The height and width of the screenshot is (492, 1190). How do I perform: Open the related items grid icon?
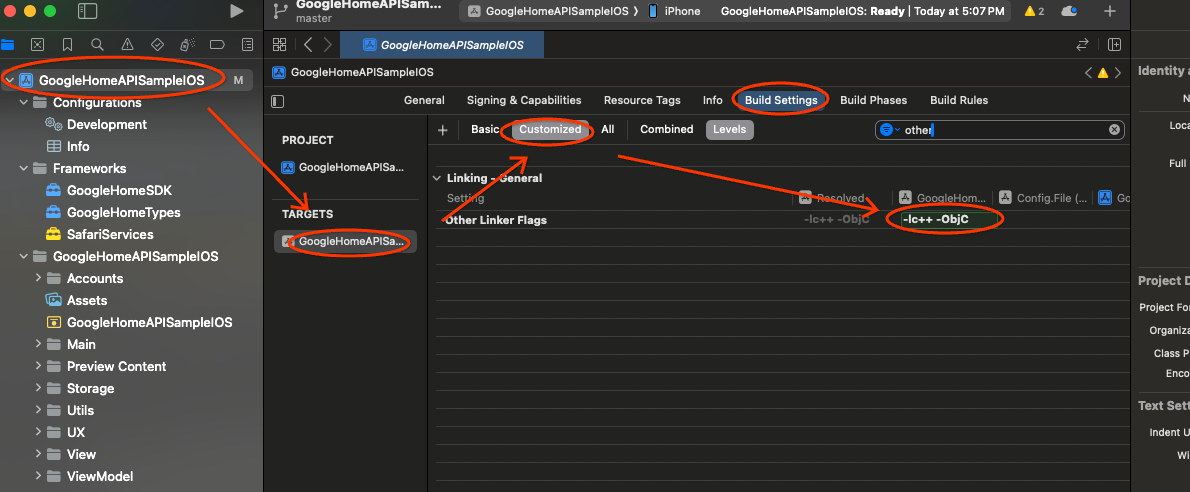pos(280,45)
